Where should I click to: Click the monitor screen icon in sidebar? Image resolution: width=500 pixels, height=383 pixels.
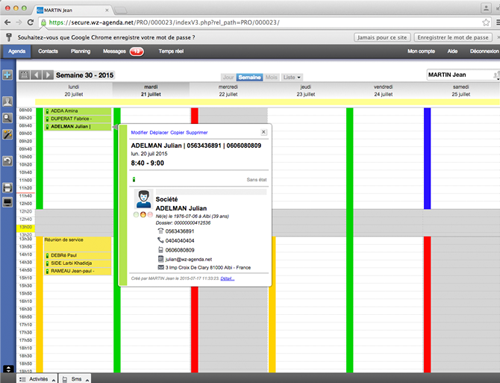pyautogui.click(x=7, y=202)
